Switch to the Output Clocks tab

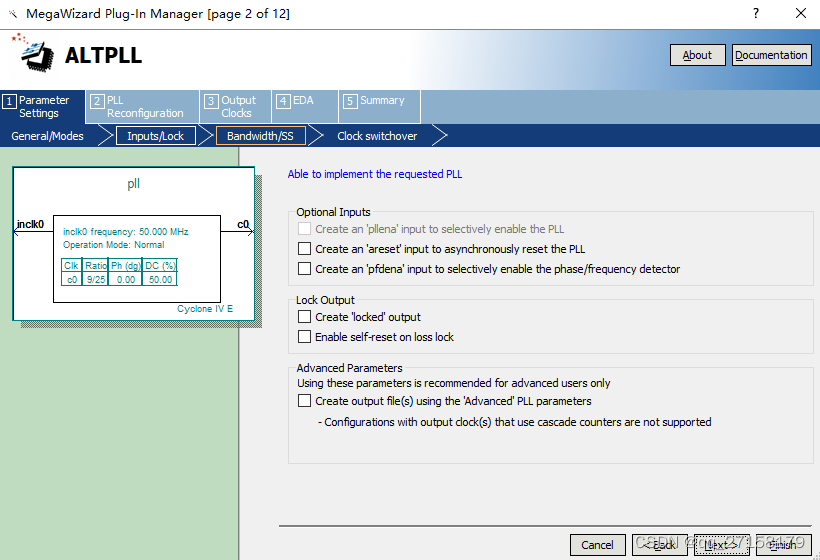(235, 107)
